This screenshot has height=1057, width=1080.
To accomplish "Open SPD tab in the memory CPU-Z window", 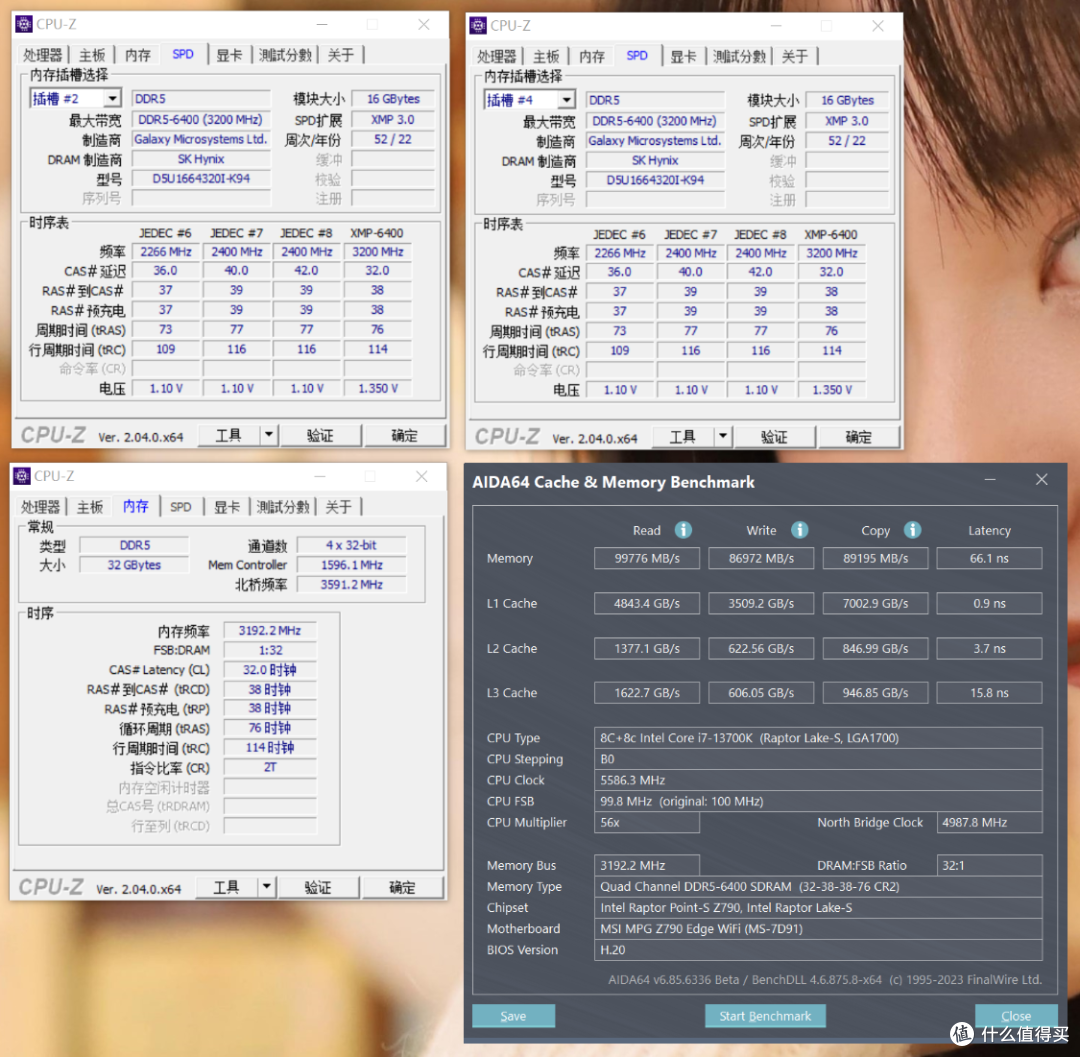I will coord(180,507).
